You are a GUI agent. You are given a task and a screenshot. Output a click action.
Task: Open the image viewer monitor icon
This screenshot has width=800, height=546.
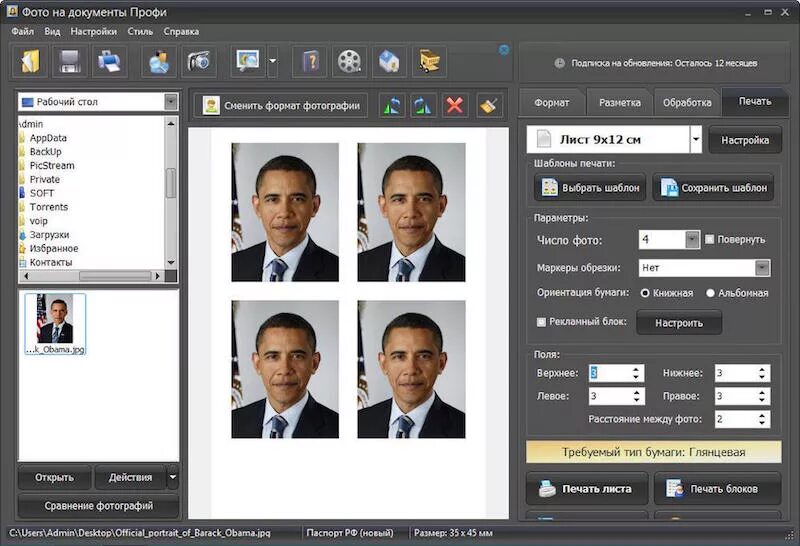[248, 61]
